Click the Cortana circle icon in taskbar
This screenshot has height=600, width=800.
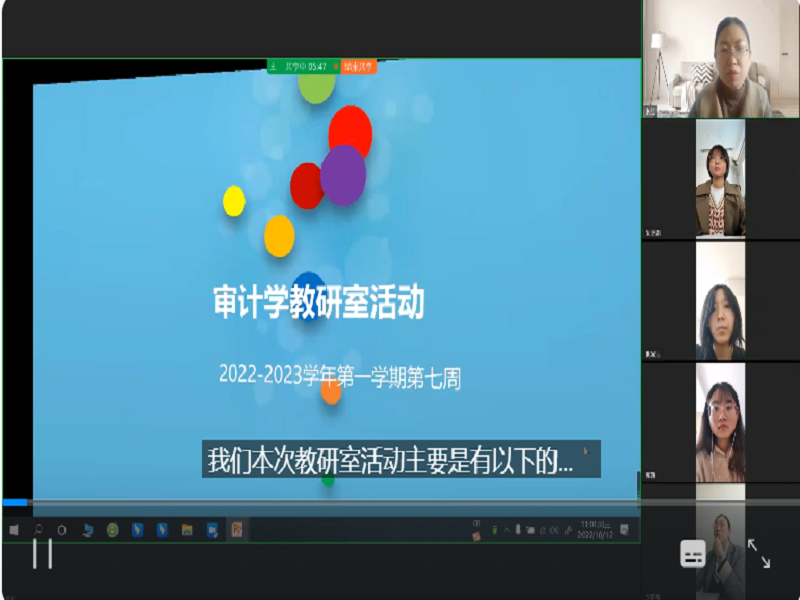(x=62, y=530)
